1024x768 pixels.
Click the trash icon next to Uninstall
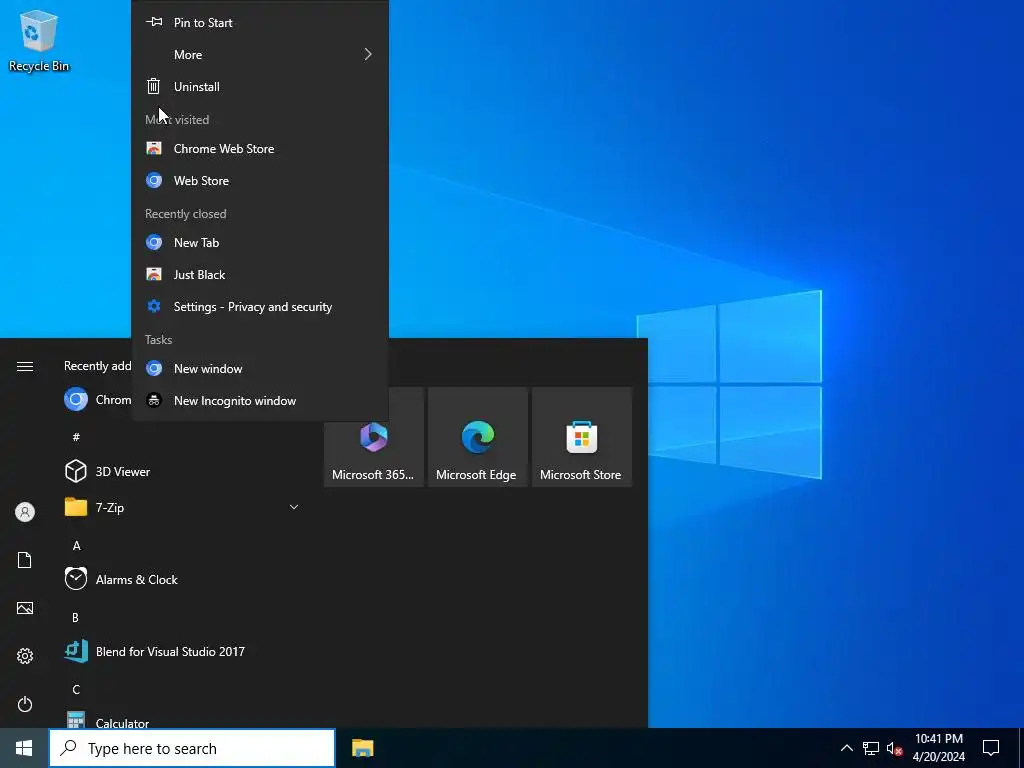(x=153, y=86)
